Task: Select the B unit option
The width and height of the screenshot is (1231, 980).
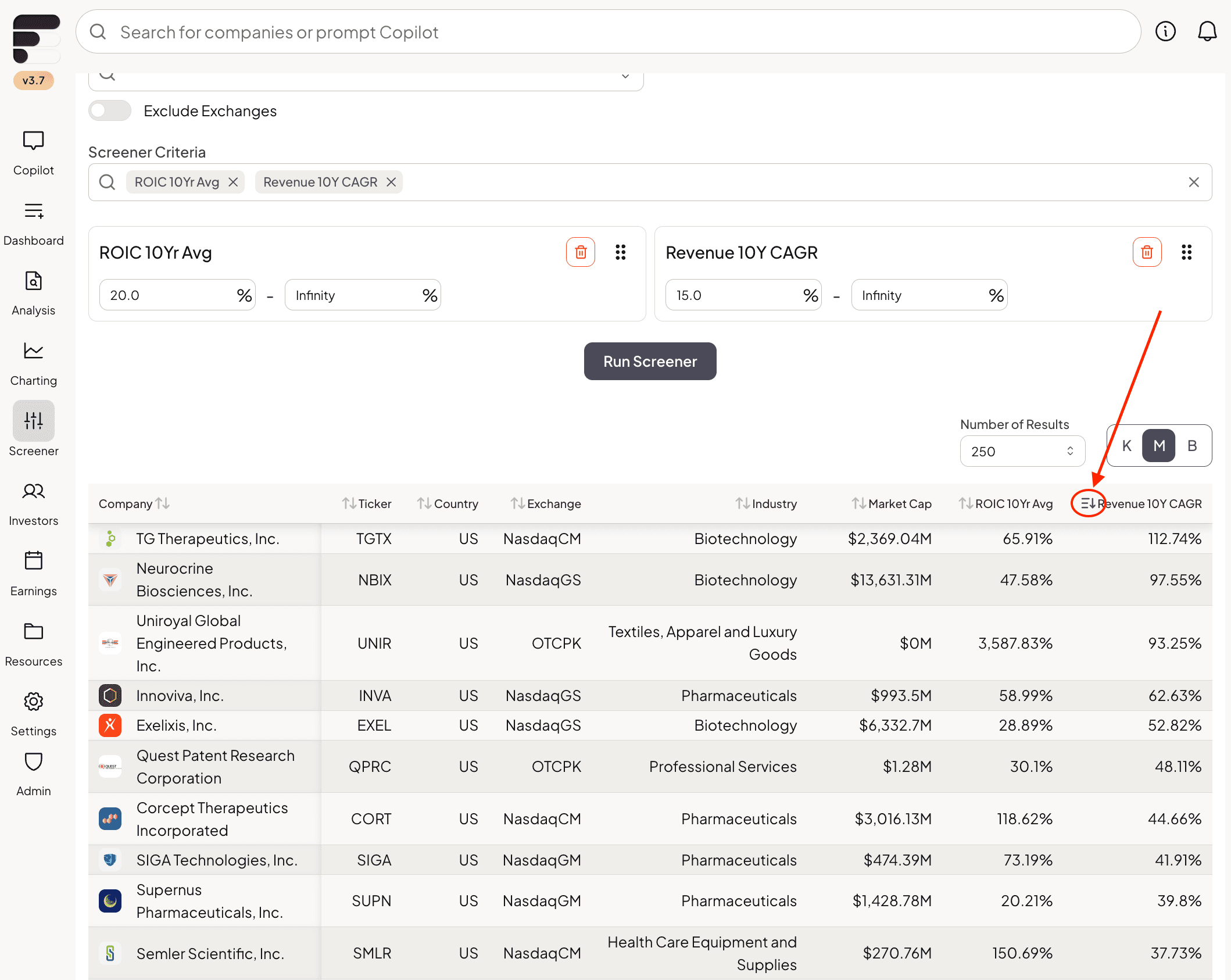Action: pos(1192,446)
